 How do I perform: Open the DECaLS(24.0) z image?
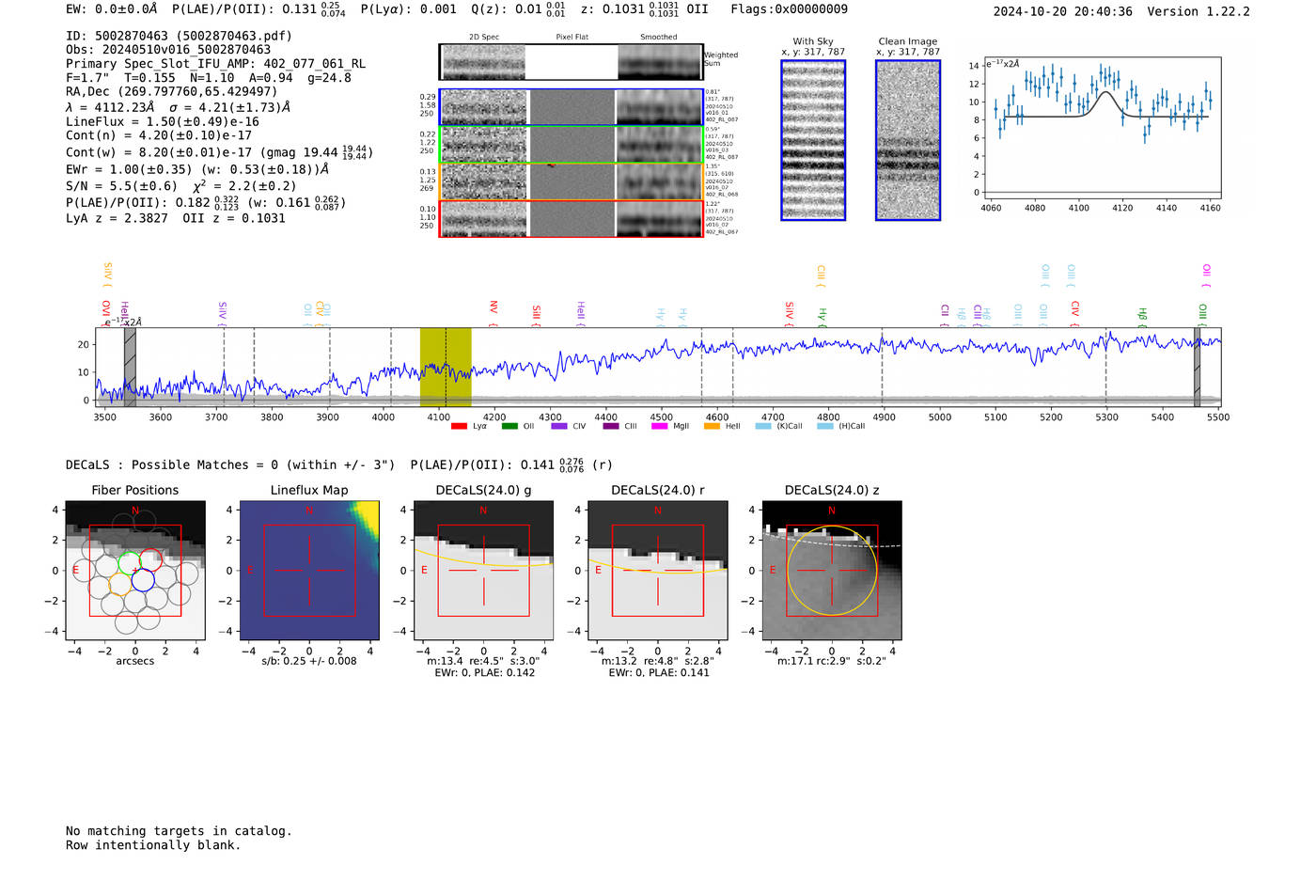coord(832,571)
